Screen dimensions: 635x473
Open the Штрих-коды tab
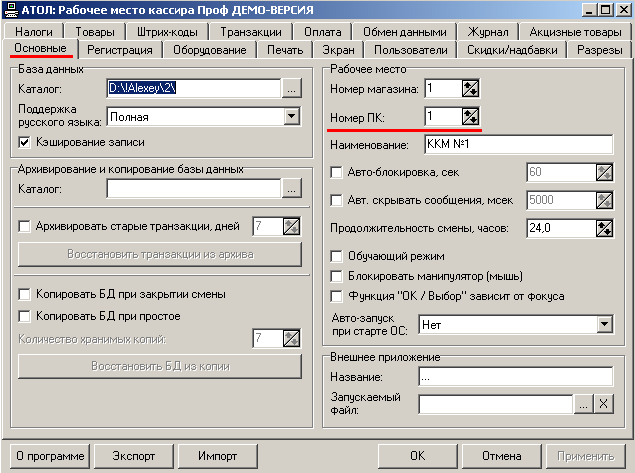(x=167, y=32)
